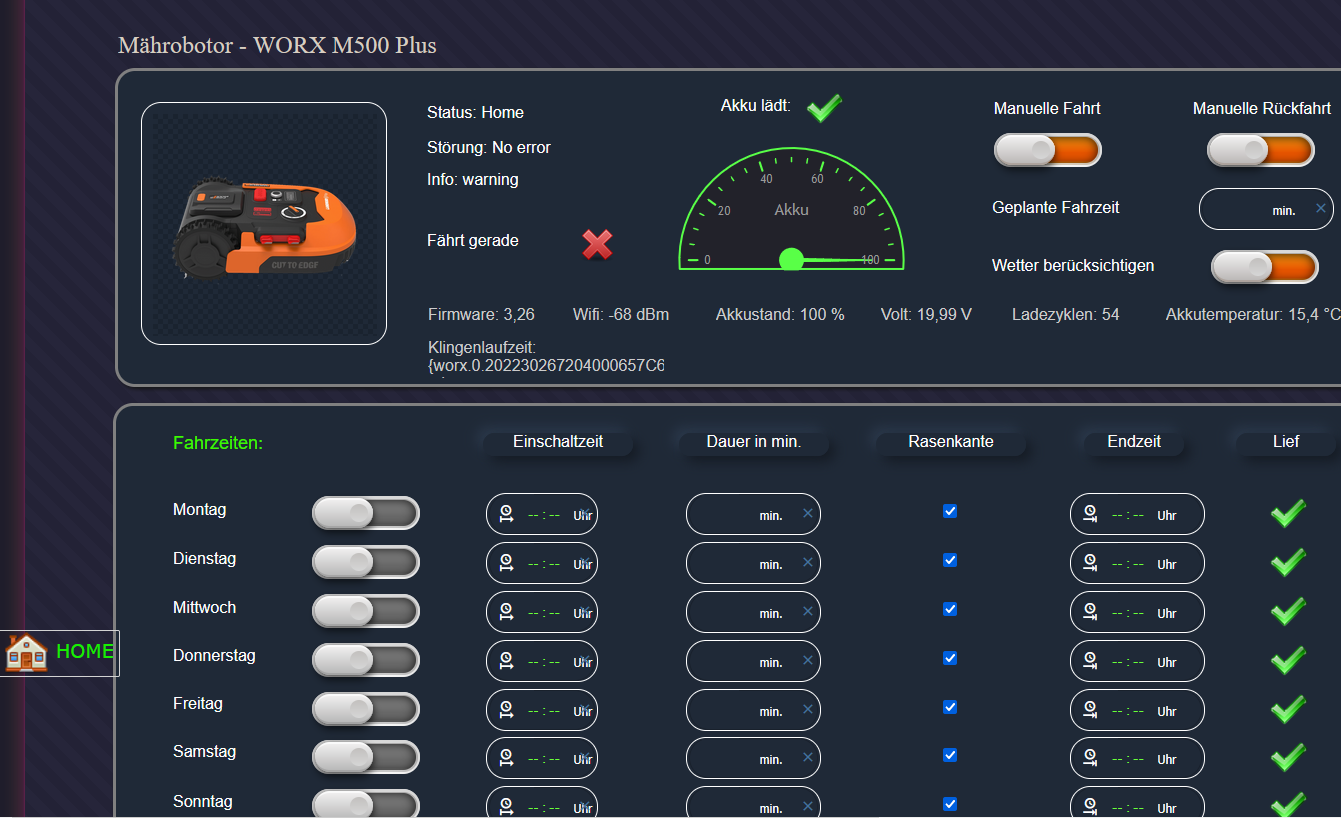Go to HOME via the side link

[x=59, y=653]
